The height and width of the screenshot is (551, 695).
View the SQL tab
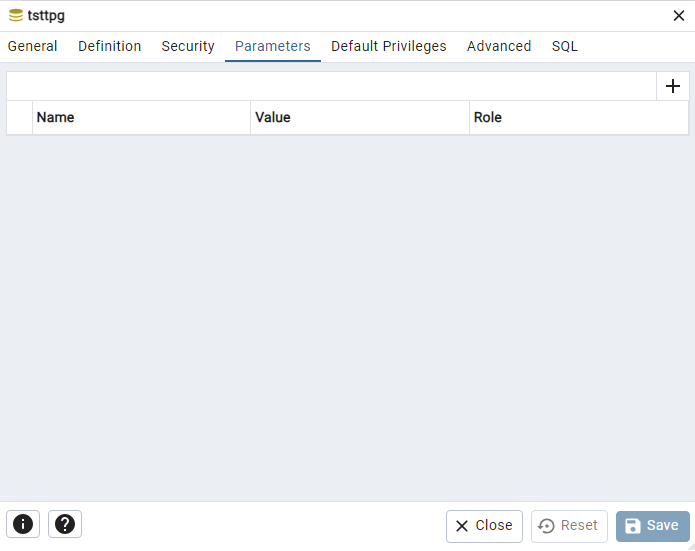tap(565, 46)
